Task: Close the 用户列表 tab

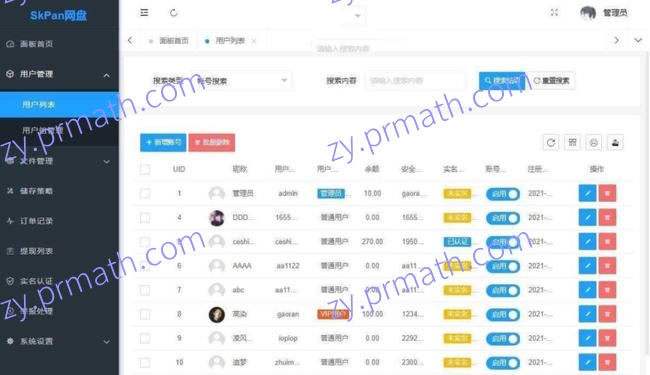Action: (x=254, y=41)
